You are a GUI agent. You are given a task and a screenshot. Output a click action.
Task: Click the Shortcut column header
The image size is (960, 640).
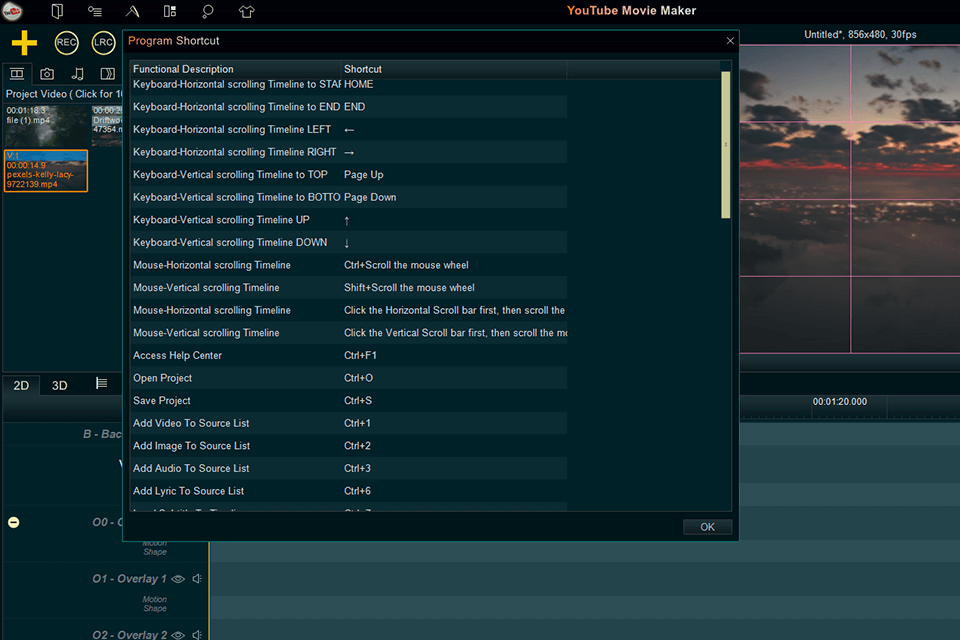pyautogui.click(x=454, y=69)
